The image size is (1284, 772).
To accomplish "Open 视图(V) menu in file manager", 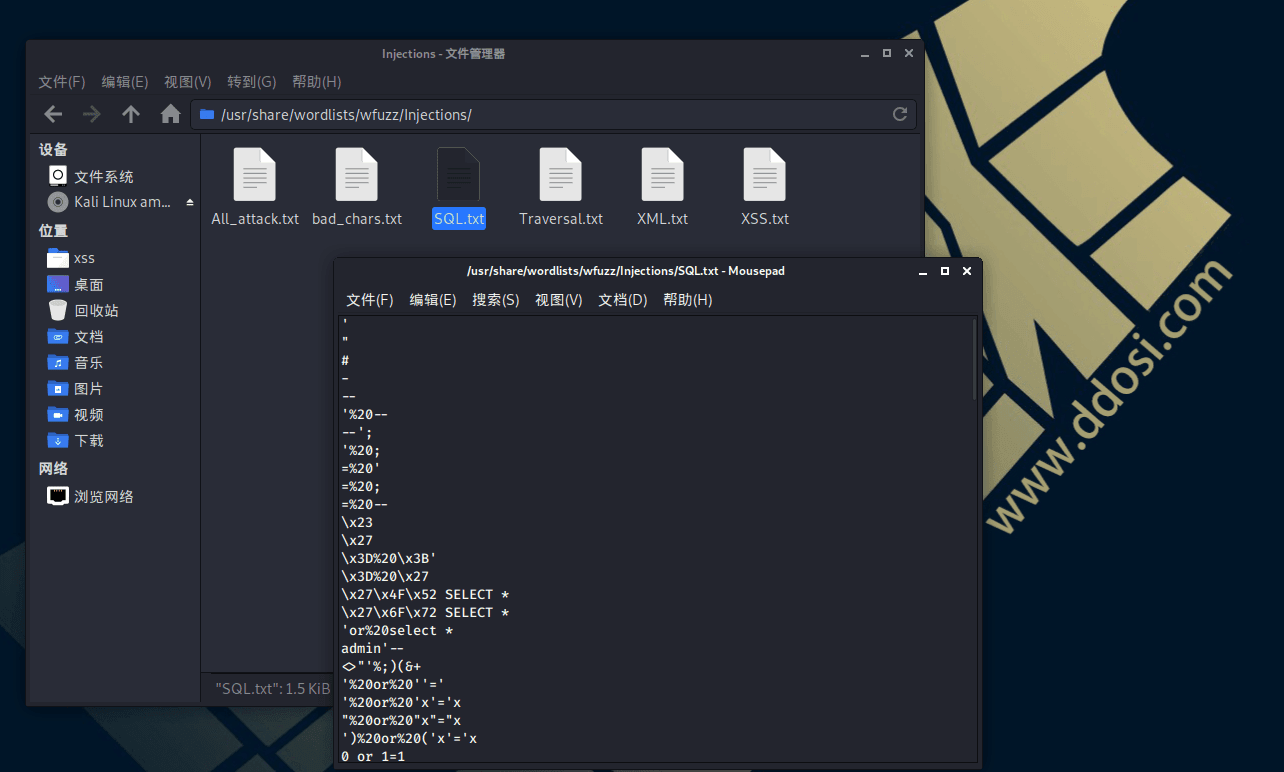I will point(188,82).
